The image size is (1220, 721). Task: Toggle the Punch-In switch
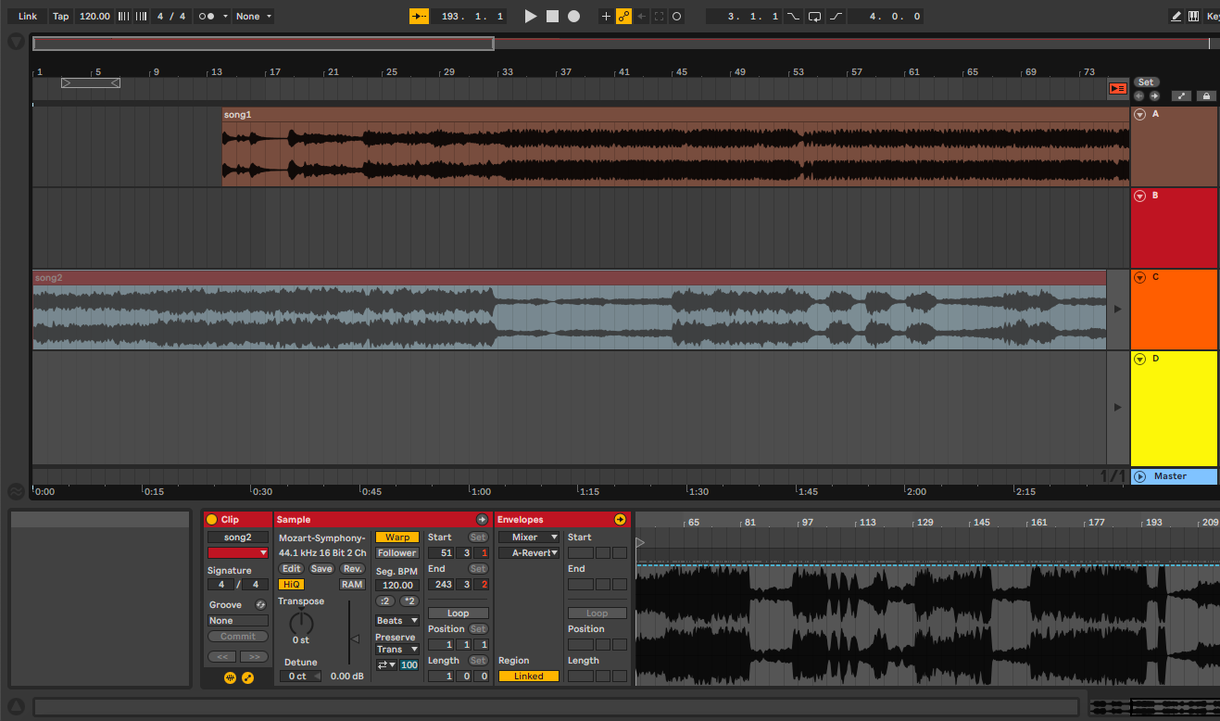tap(793, 16)
